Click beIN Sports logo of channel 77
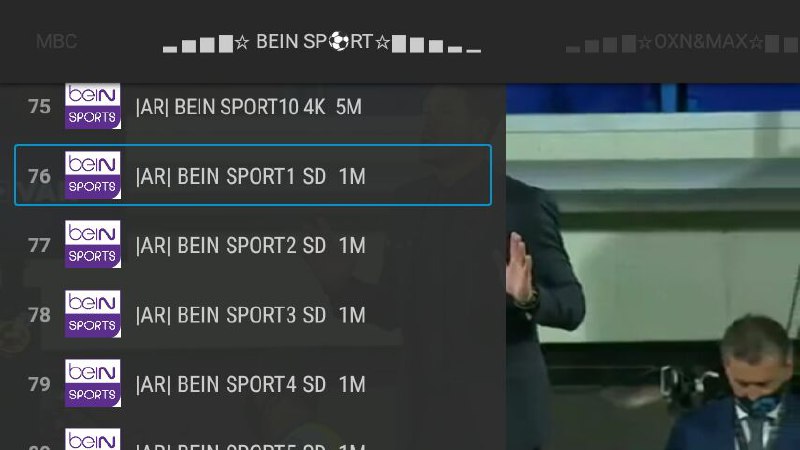Viewport: 800px width, 450px height. tap(93, 244)
